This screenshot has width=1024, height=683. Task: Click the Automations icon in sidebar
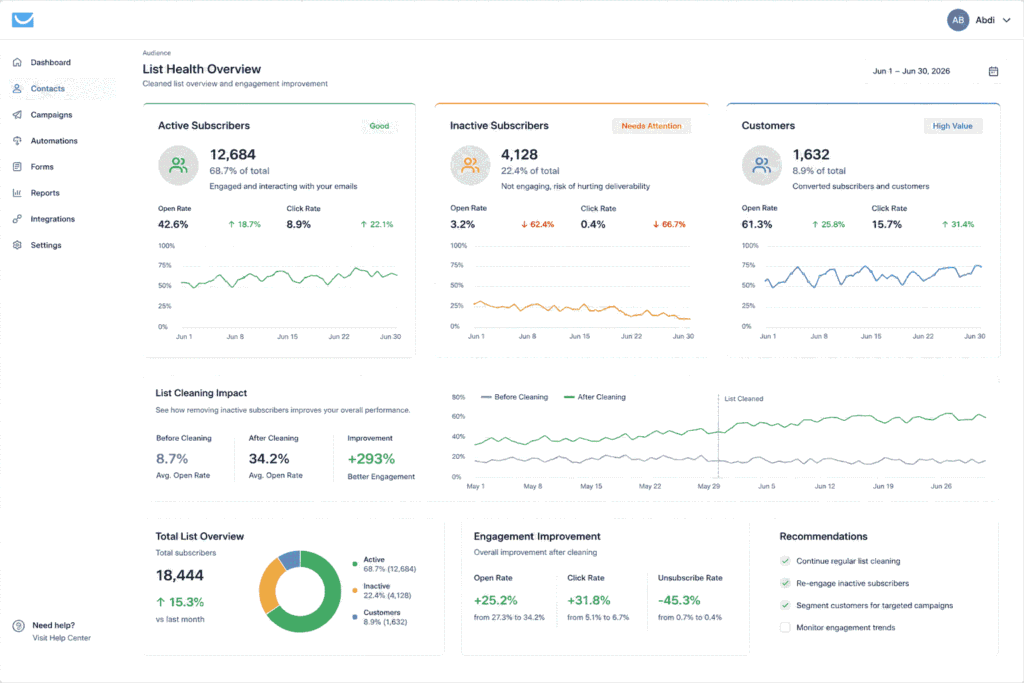click(17, 141)
